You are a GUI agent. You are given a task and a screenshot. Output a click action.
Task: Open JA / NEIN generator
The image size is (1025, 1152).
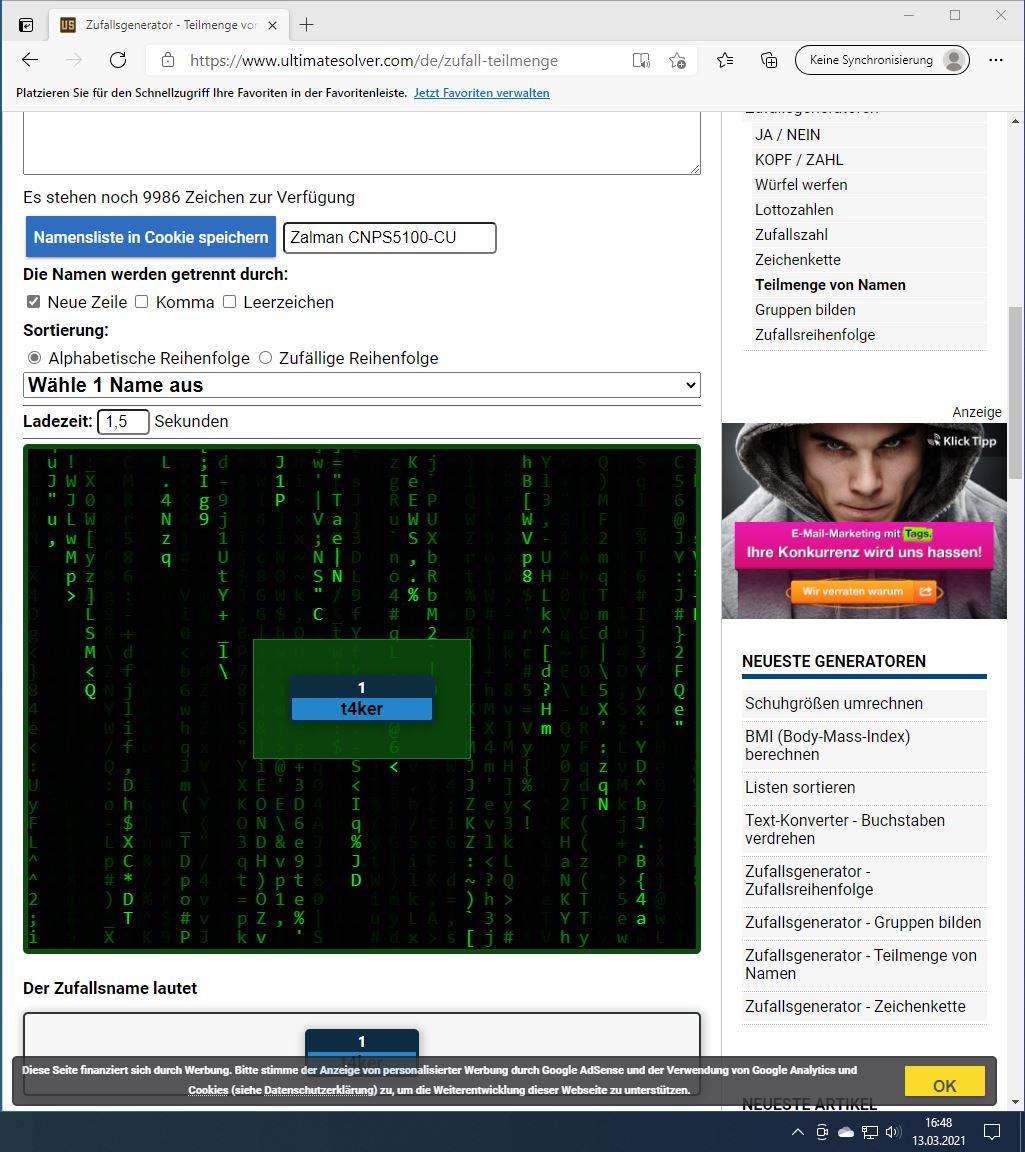click(787, 135)
